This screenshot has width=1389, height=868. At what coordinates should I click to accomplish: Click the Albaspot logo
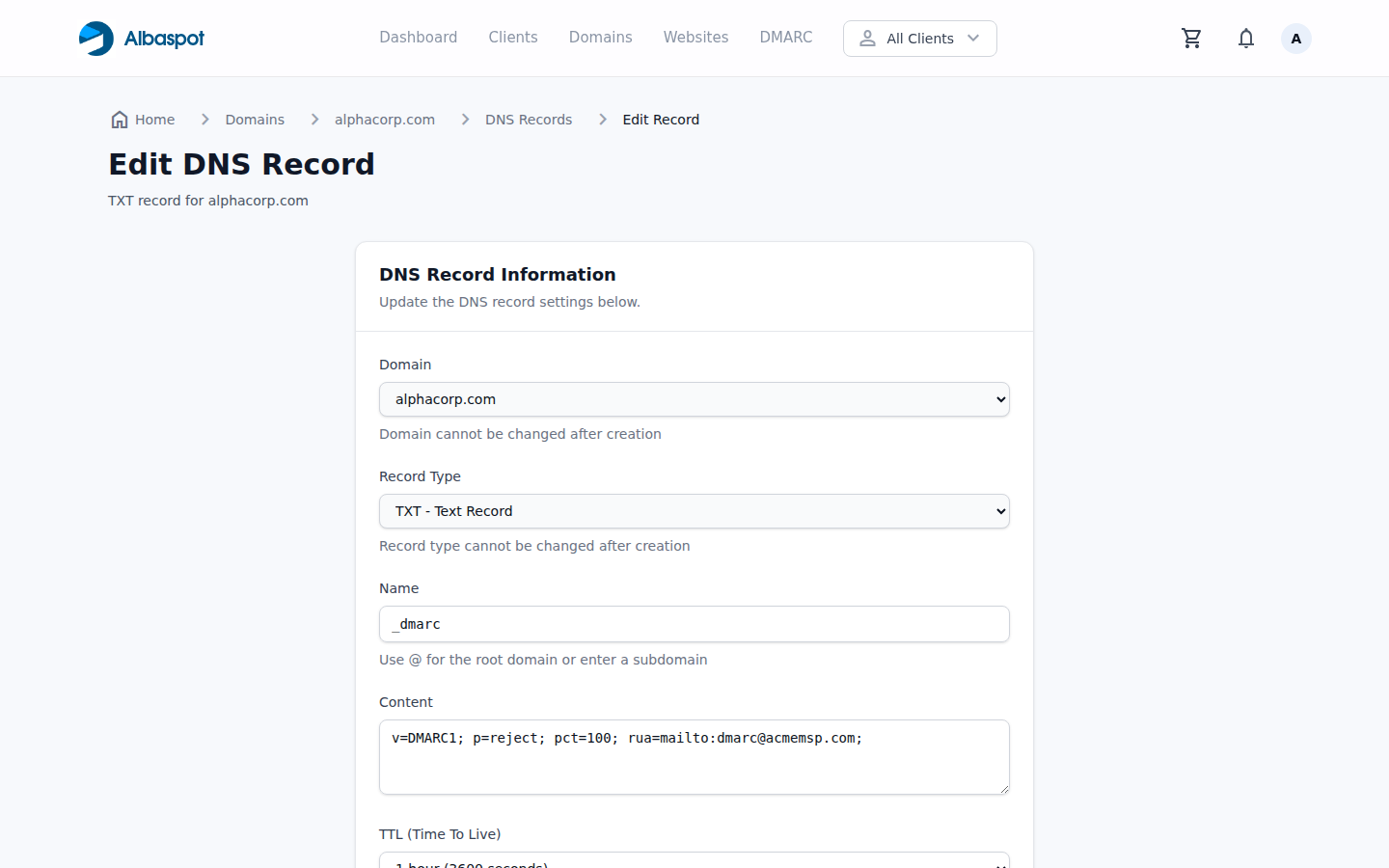(x=141, y=38)
